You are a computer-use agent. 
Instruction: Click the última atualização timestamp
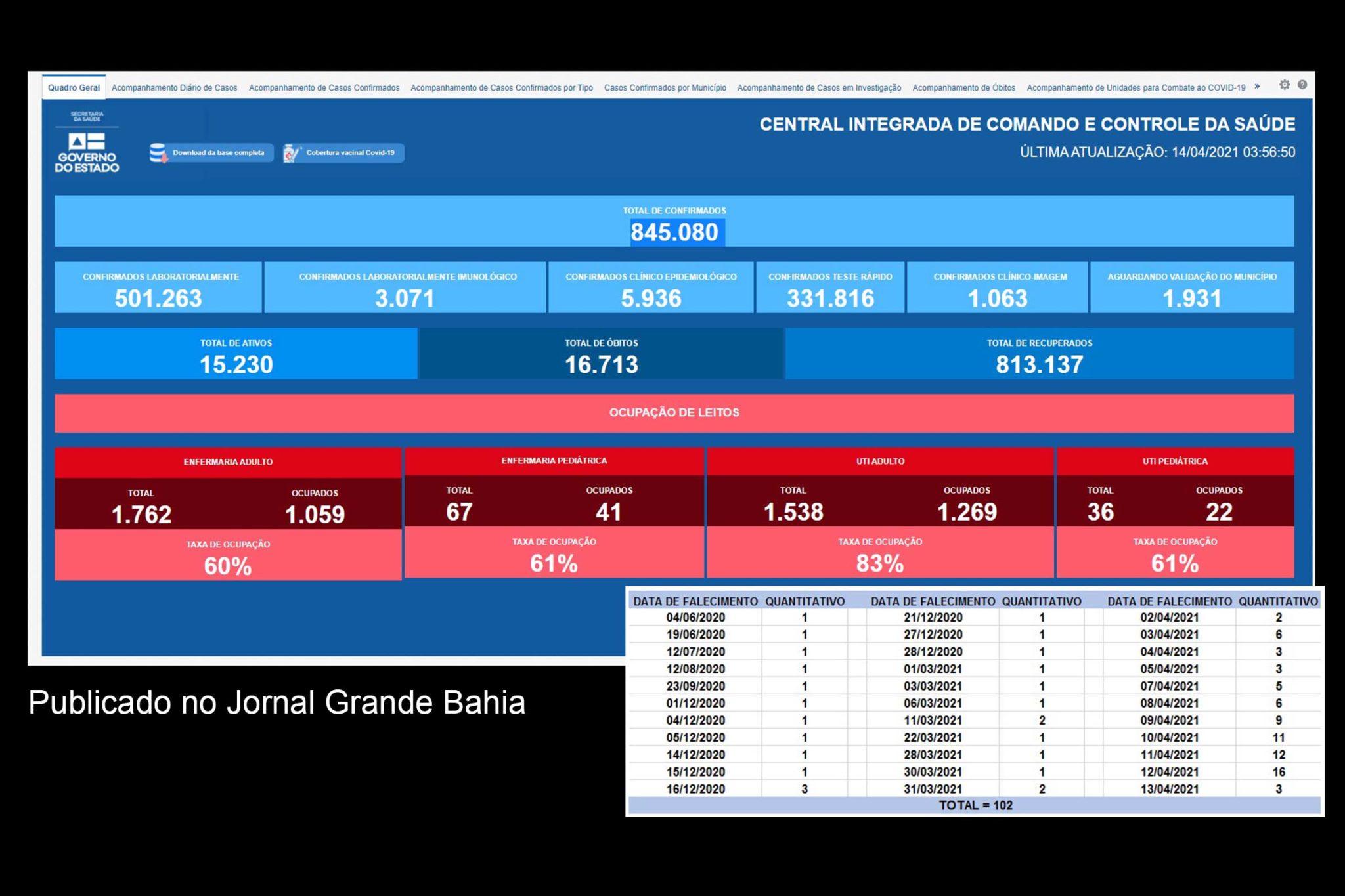[x=1157, y=152]
